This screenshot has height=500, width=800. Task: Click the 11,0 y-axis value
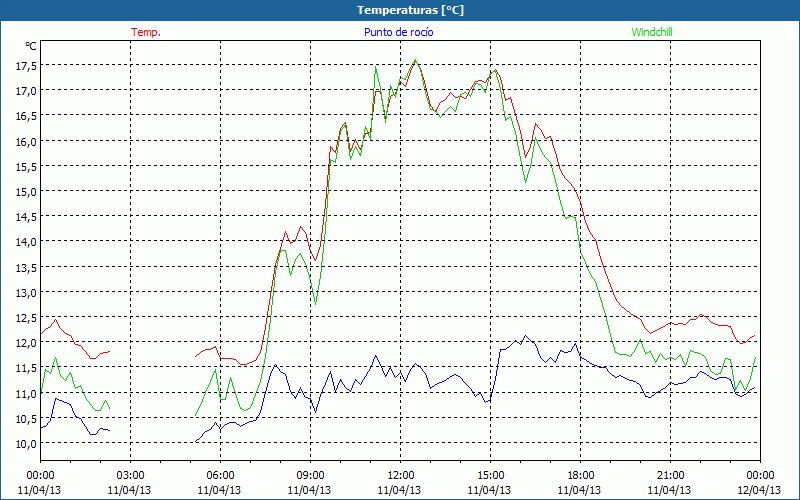tap(26, 393)
